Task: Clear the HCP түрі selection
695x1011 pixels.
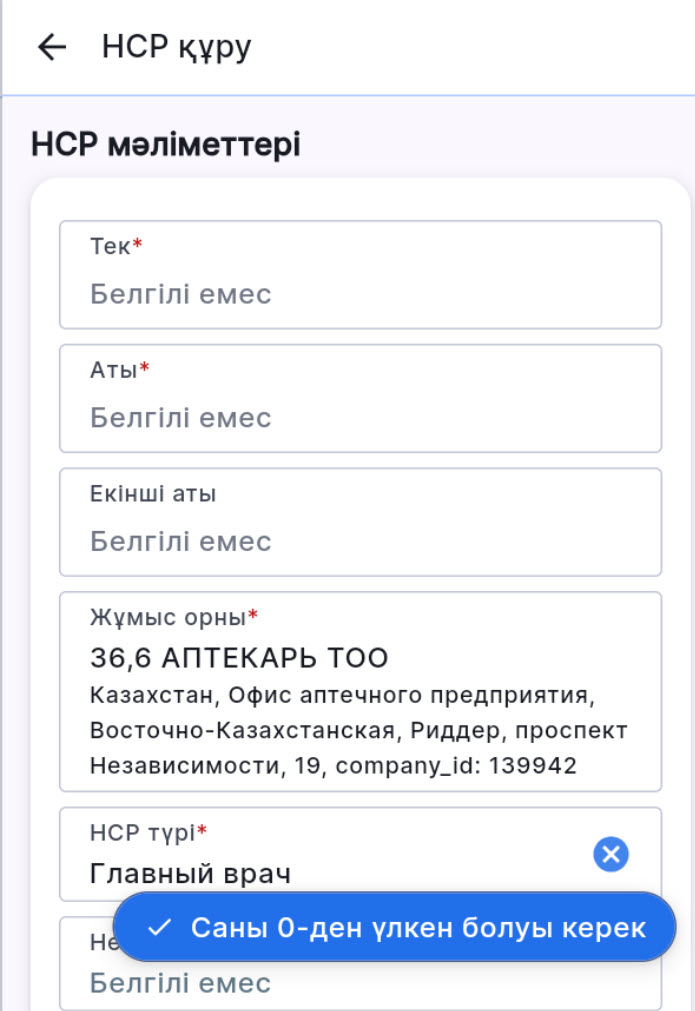Action: 610,854
